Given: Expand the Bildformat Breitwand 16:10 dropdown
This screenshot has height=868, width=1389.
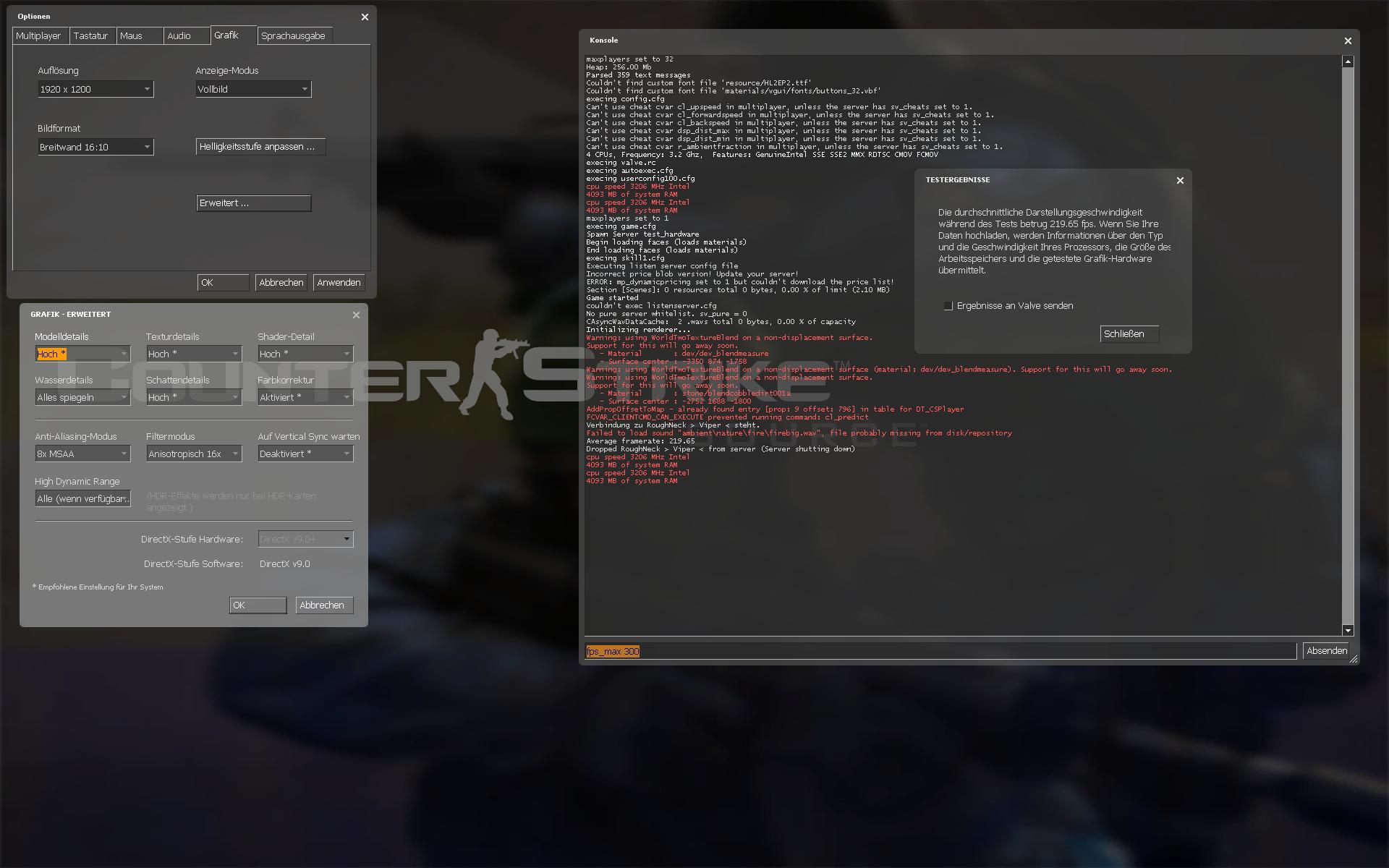Looking at the screenshot, I should (95, 147).
